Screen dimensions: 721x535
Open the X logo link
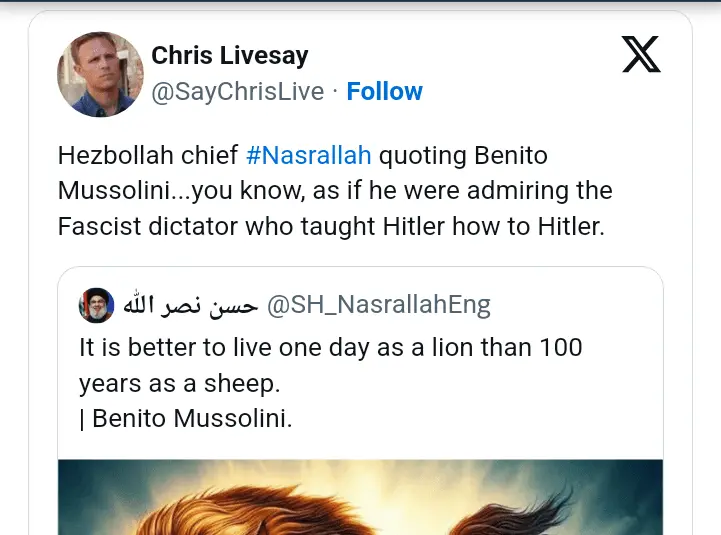pyautogui.click(x=641, y=54)
